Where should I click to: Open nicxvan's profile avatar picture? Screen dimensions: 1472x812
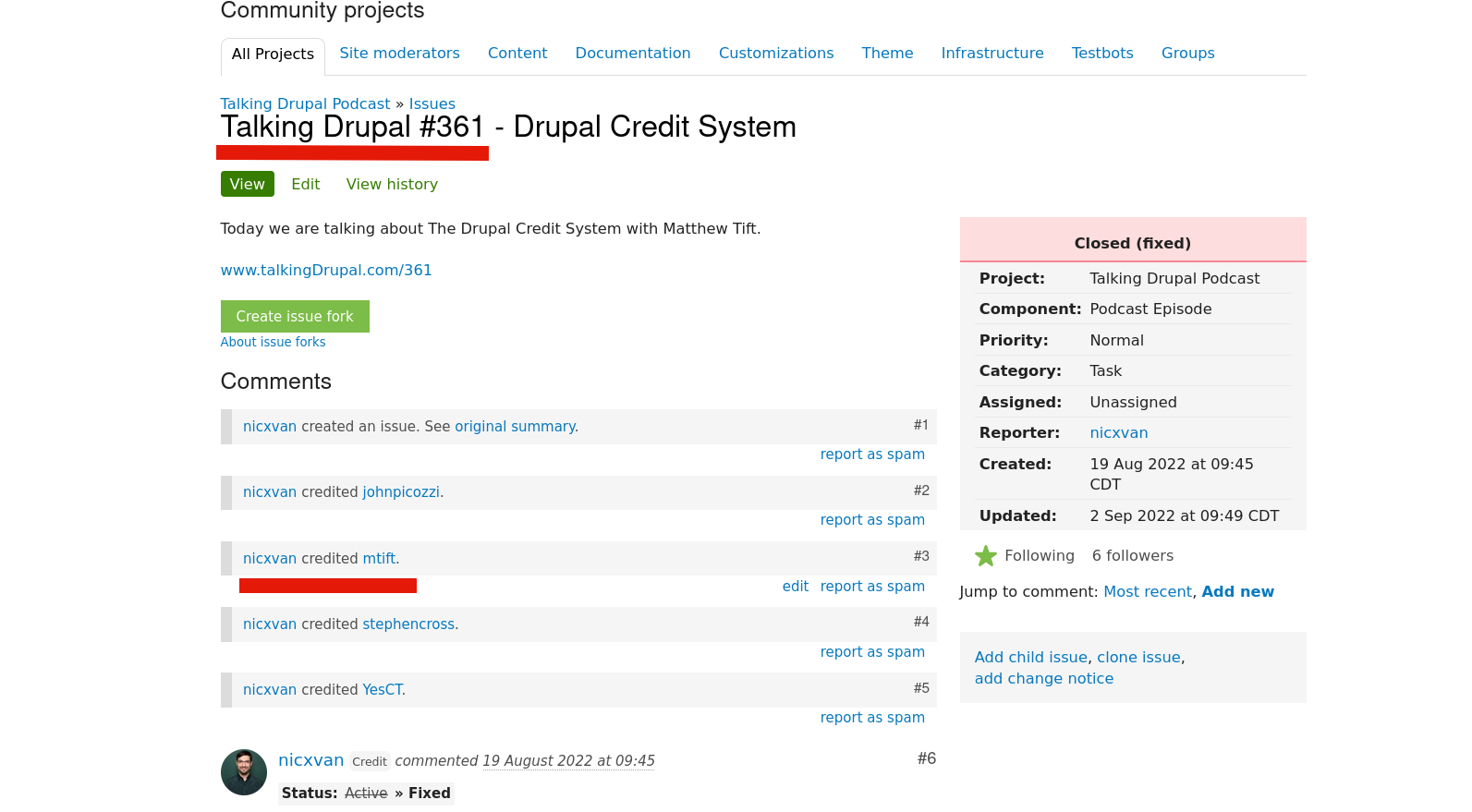244,772
